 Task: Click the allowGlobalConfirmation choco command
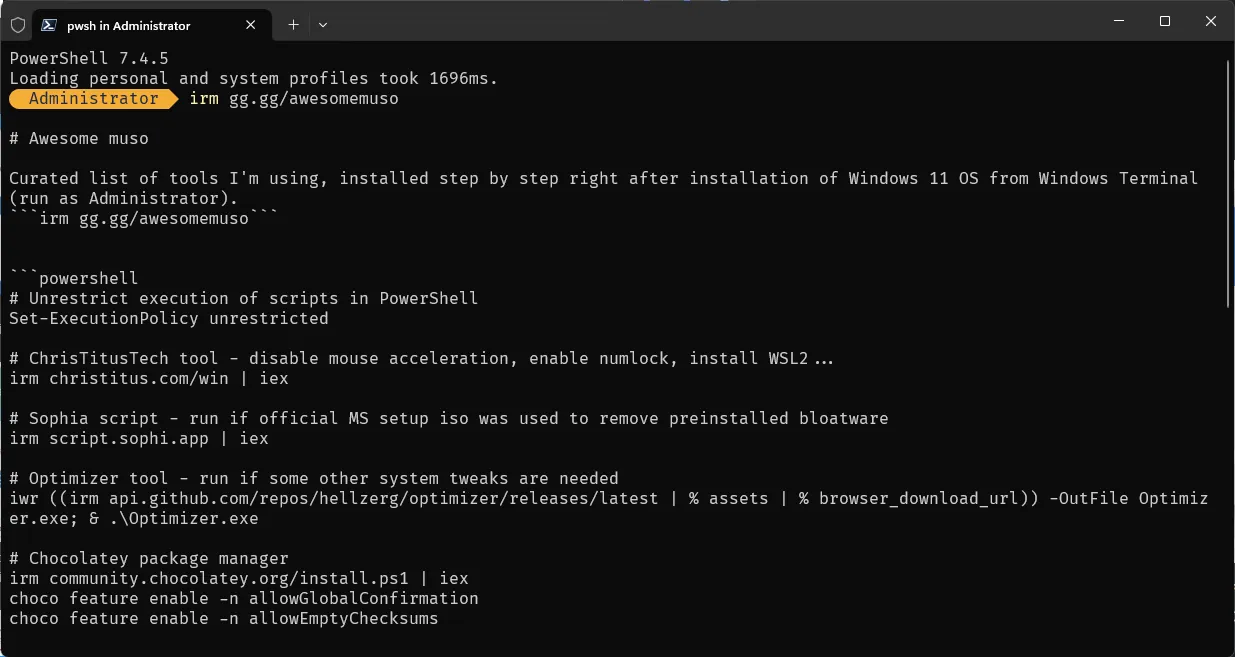(245, 598)
